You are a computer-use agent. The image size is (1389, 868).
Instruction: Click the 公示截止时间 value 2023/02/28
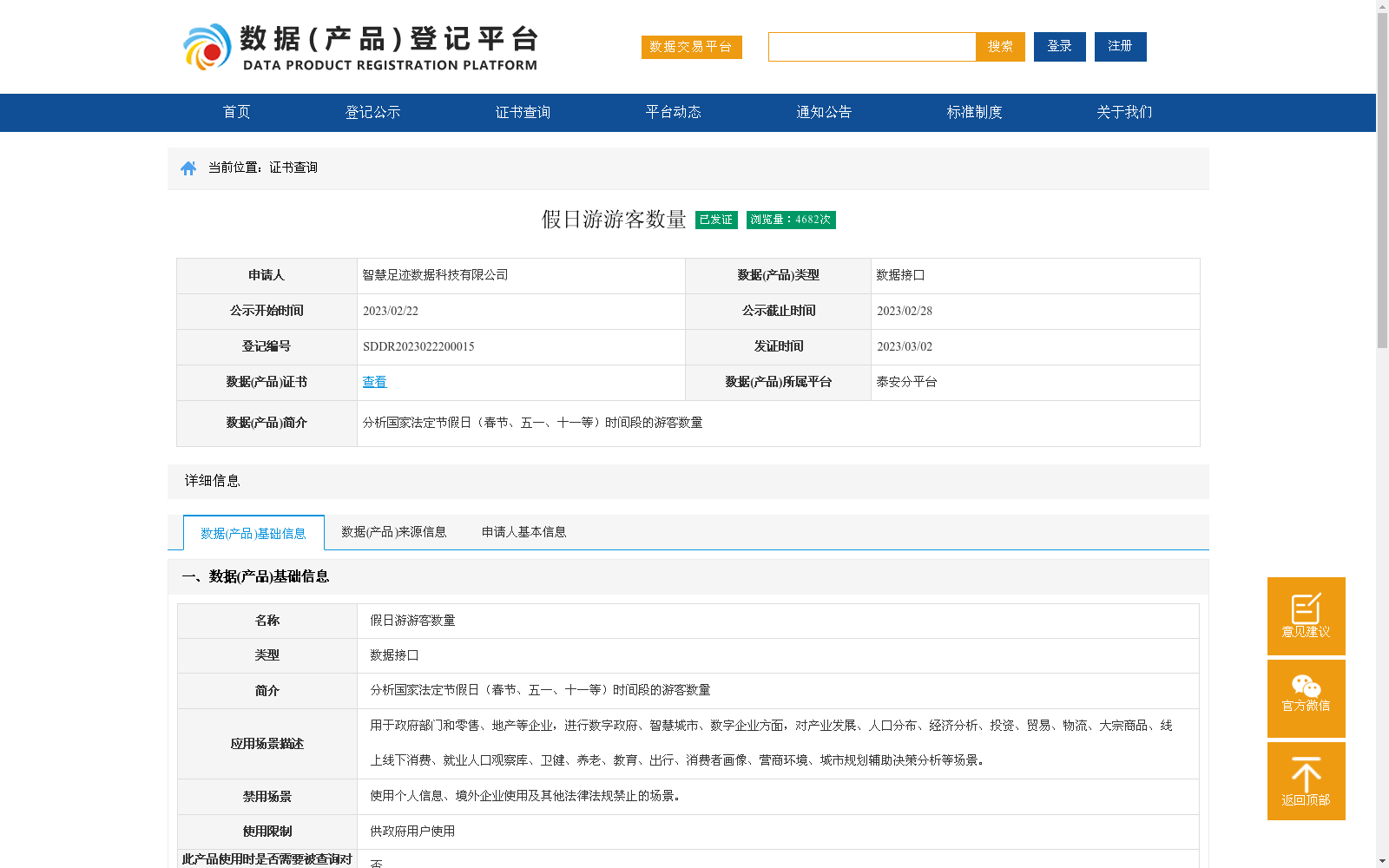[904, 311]
